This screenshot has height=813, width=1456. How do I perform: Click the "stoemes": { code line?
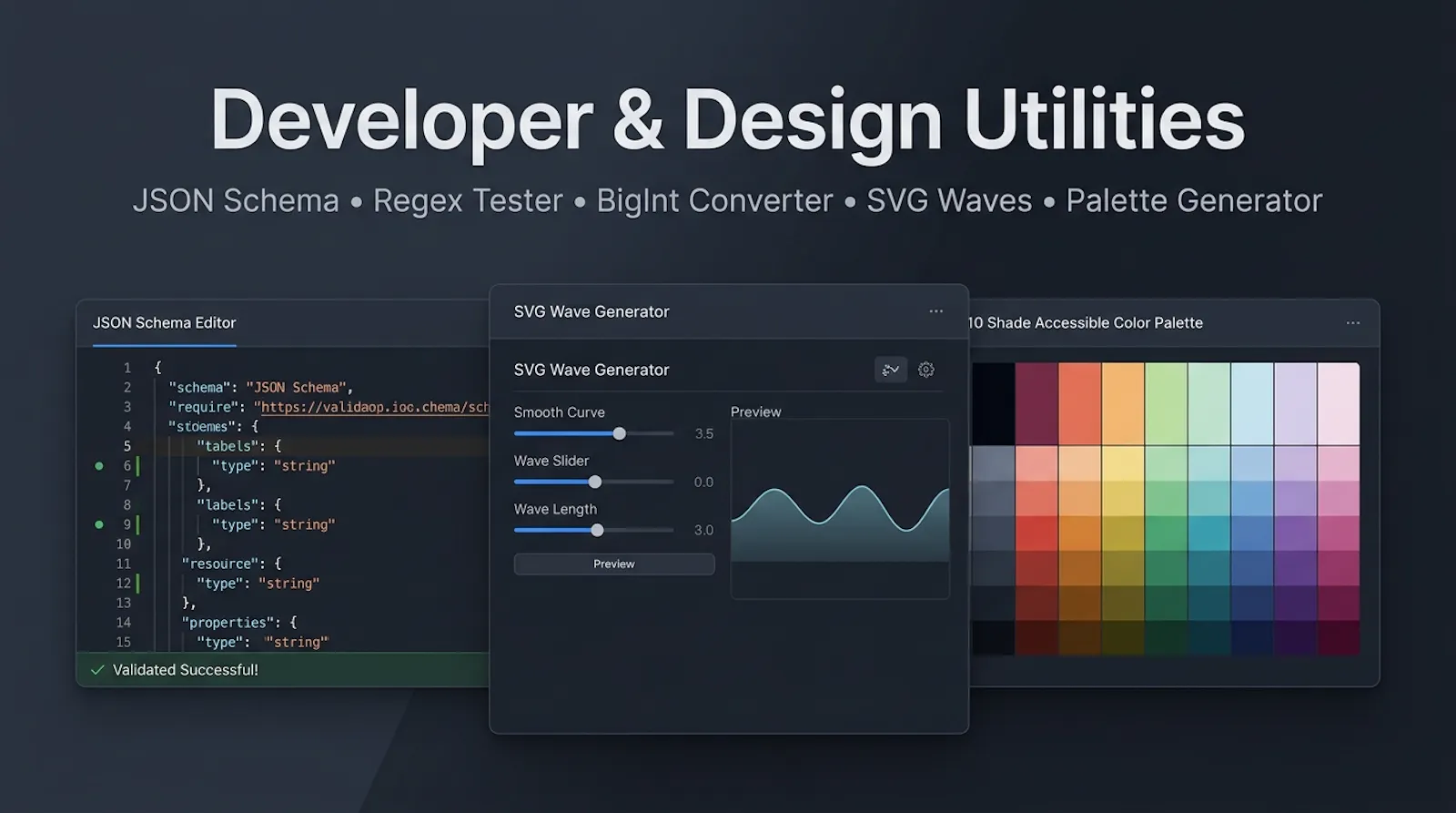[x=213, y=426]
